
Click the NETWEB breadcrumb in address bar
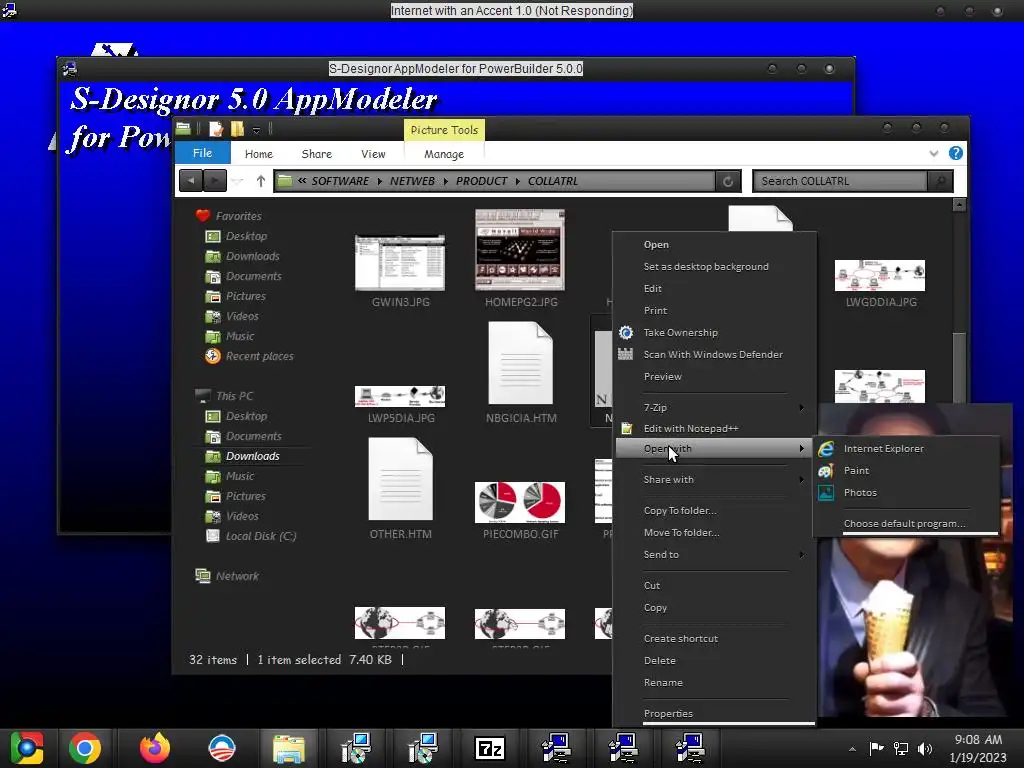(412, 181)
